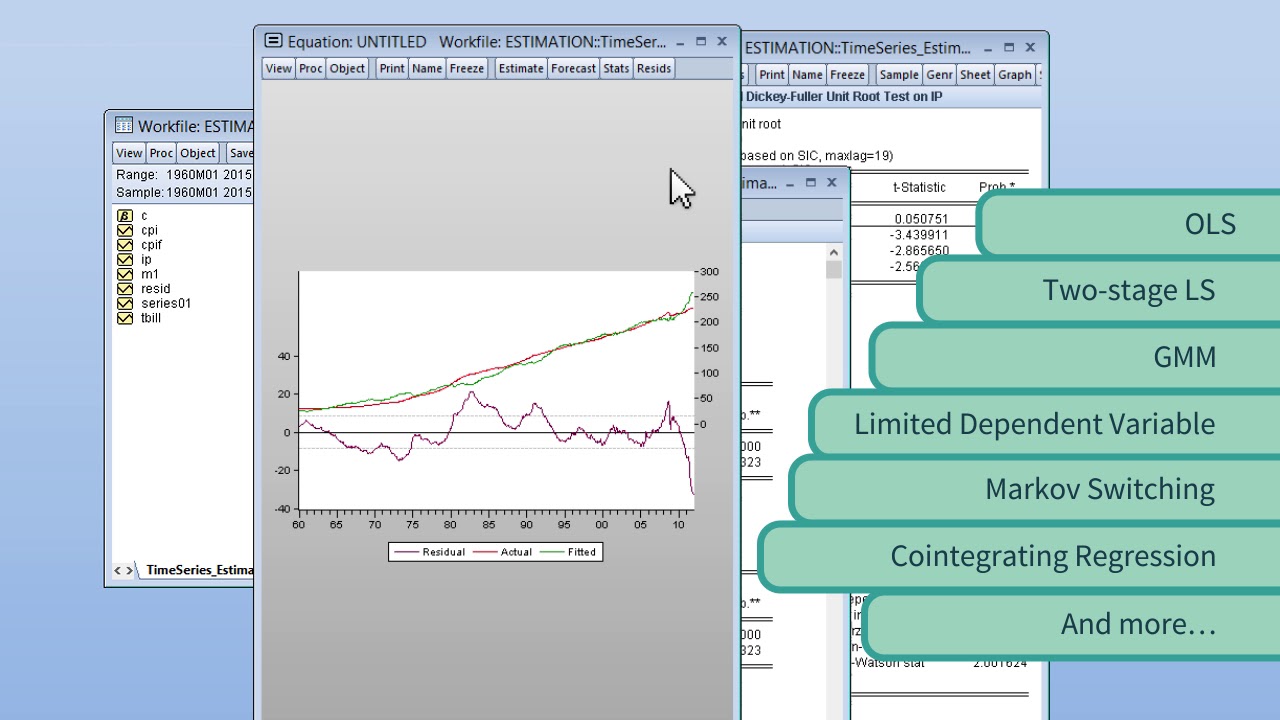Screen dimensions: 1280x720
Task: Close the small middle window
Action: point(832,183)
